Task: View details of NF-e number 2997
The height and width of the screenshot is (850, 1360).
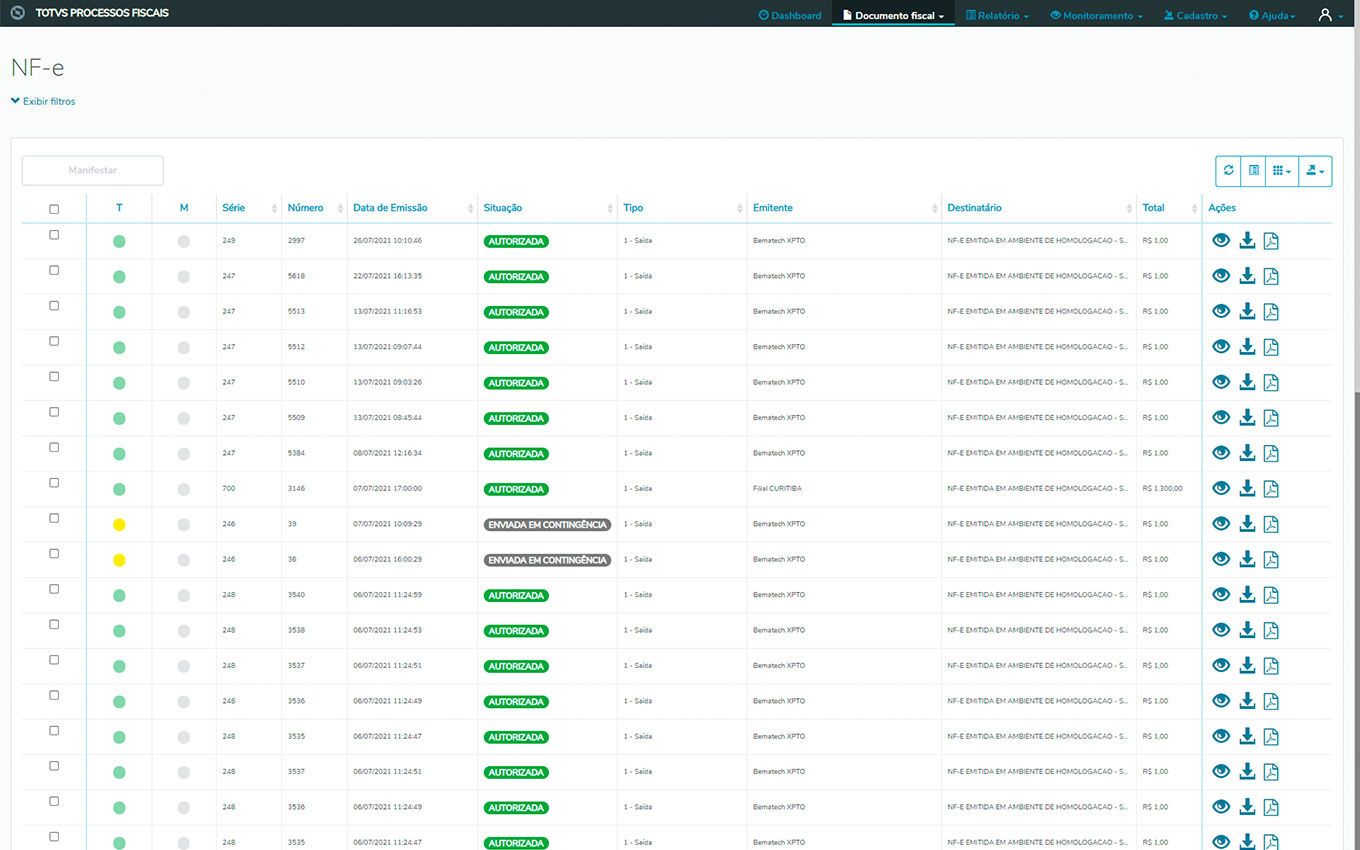Action: point(1220,241)
